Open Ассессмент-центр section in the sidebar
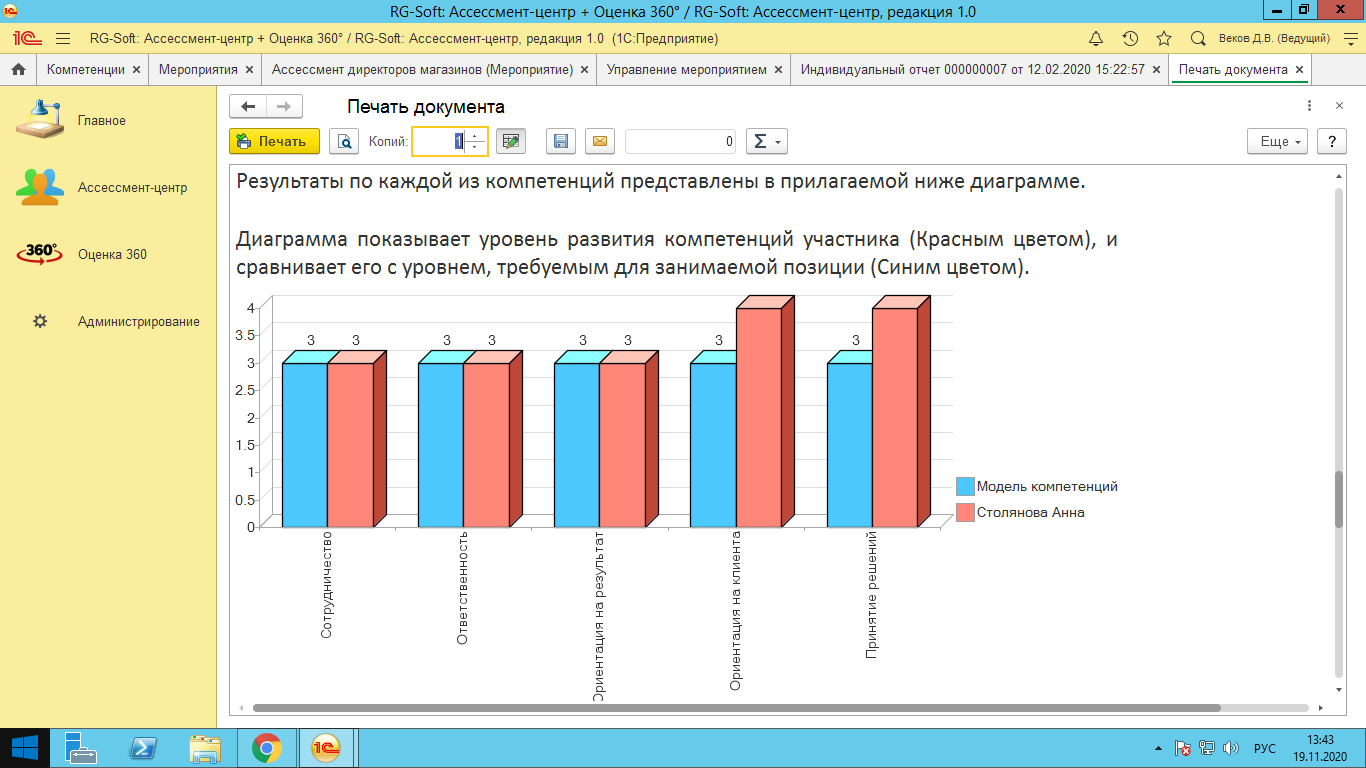 tap(102, 187)
